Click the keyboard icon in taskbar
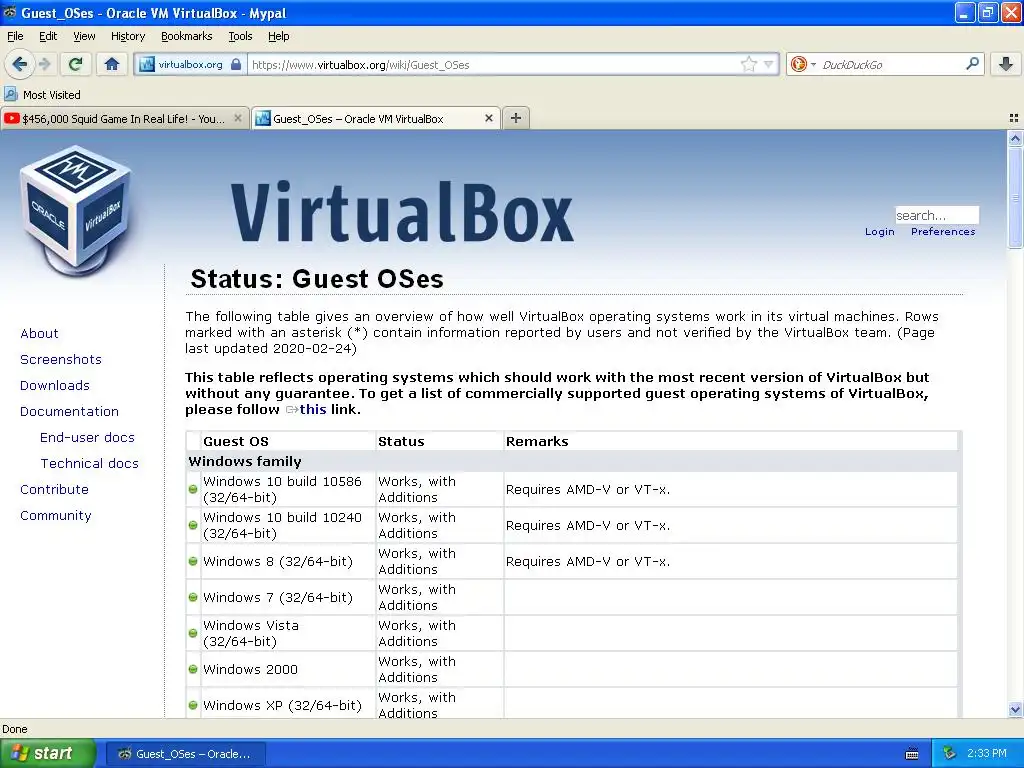Screen dimensions: 1024x768 [912, 754]
